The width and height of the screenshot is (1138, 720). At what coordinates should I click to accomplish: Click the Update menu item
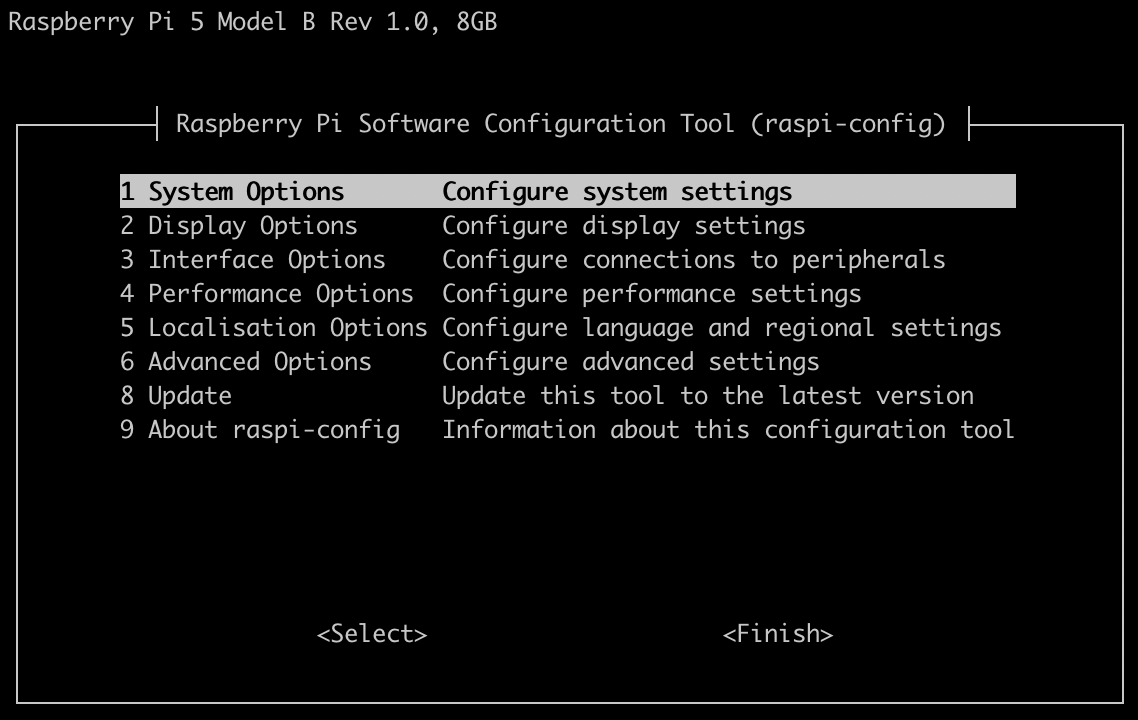point(176,396)
